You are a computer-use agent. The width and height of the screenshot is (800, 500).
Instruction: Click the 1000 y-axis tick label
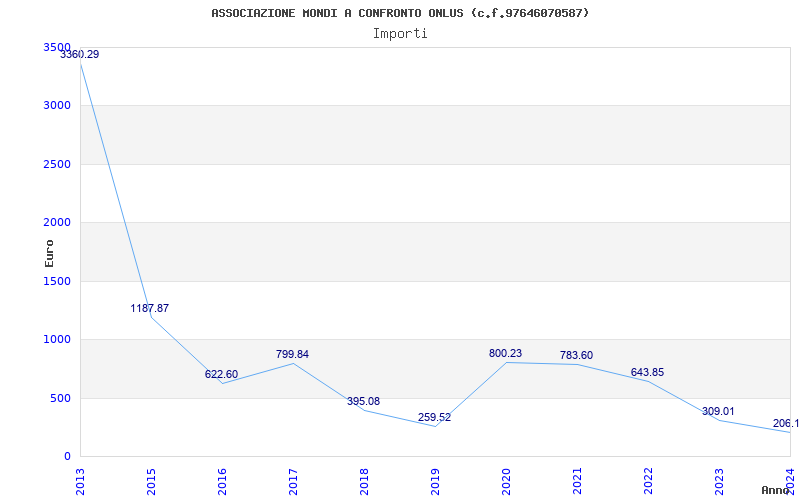click(x=57, y=339)
